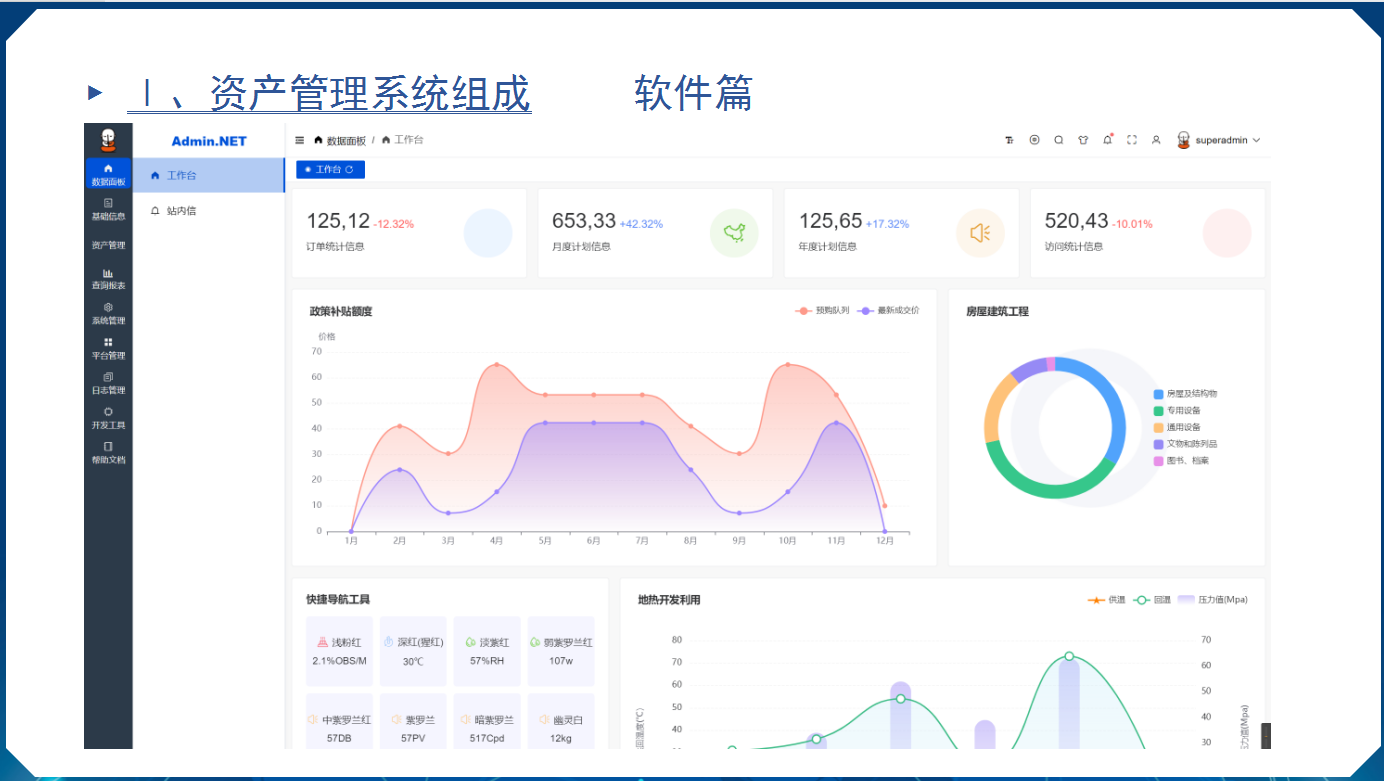Click the 房屋建筑工程 panel title
Screen dimensions: 1384x781
[x=997, y=312]
